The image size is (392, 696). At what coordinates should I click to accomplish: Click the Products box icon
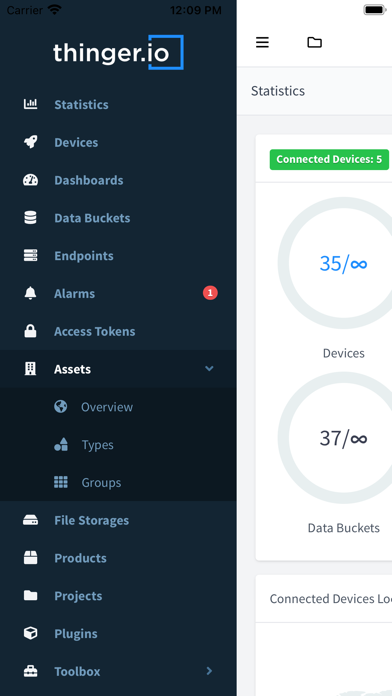[x=30, y=558]
